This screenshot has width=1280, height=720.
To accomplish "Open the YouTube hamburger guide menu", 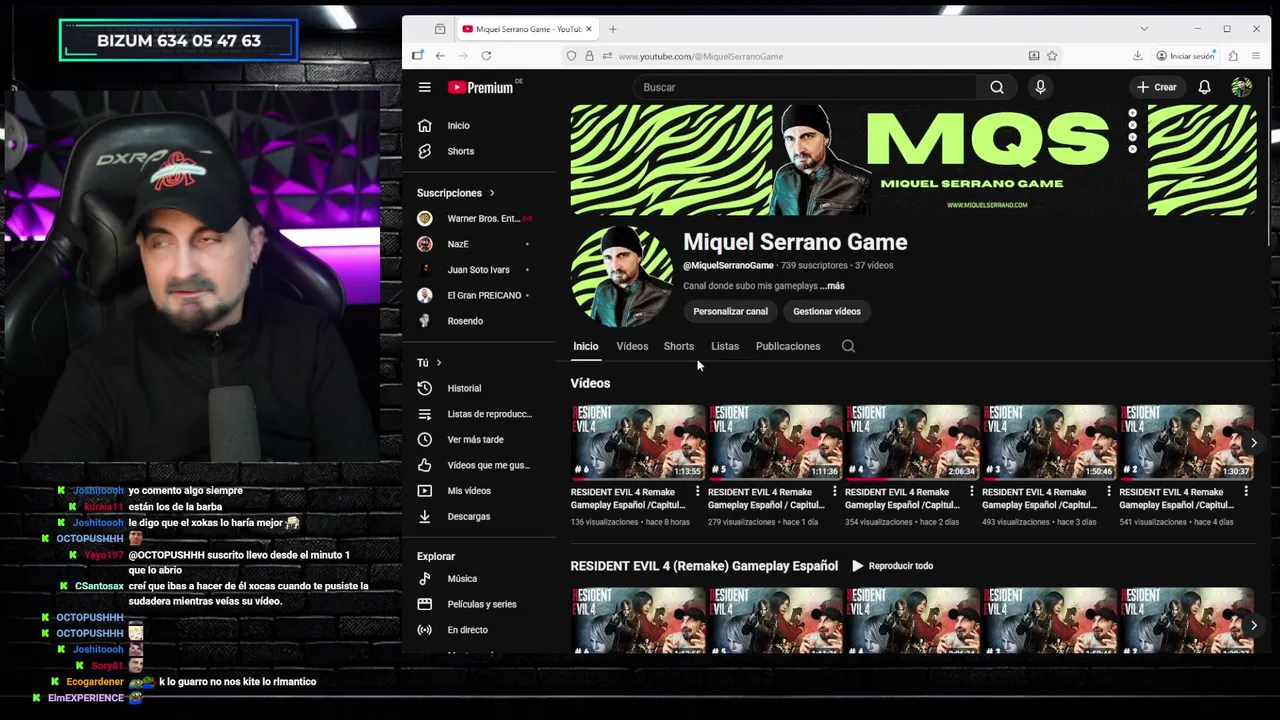I will coord(424,87).
